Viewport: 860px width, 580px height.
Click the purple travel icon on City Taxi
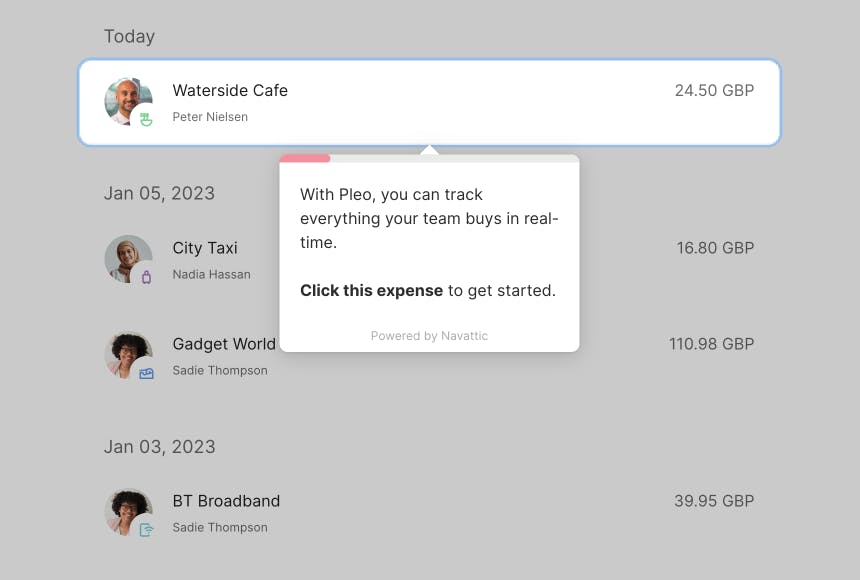pyautogui.click(x=147, y=277)
